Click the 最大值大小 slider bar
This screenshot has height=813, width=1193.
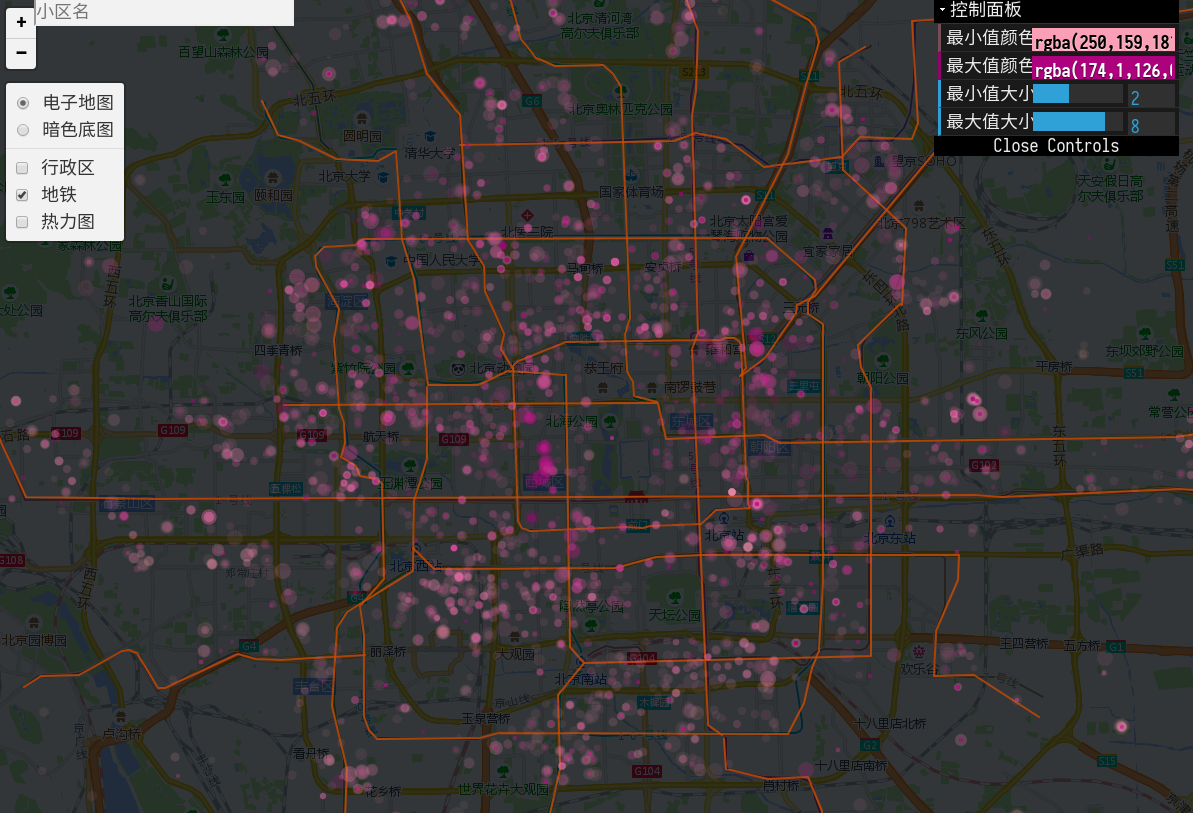pos(1077,122)
